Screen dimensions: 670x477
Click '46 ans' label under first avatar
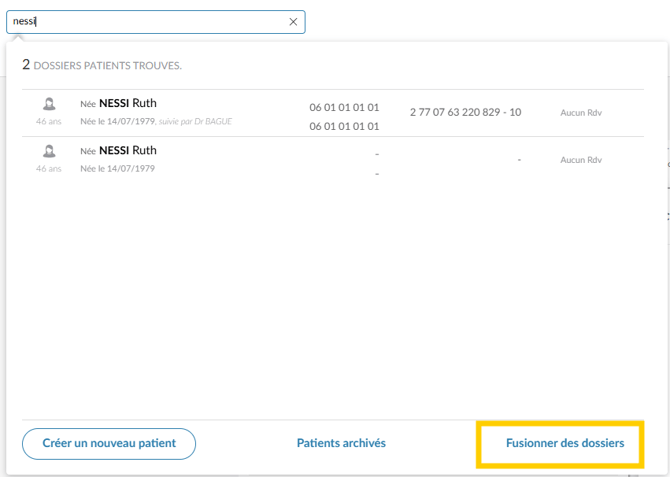(x=49, y=121)
